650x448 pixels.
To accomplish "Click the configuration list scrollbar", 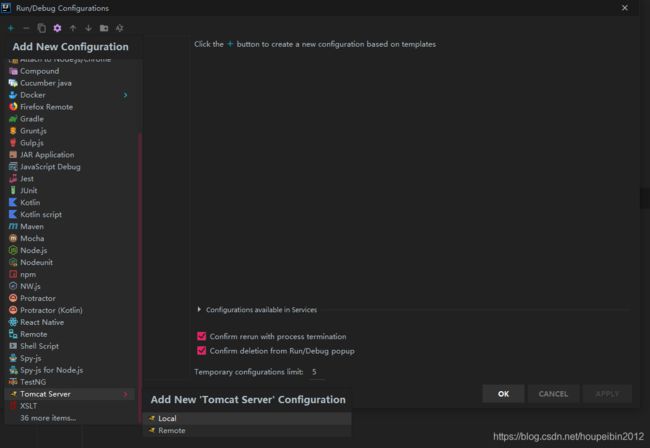I will tap(140, 278).
